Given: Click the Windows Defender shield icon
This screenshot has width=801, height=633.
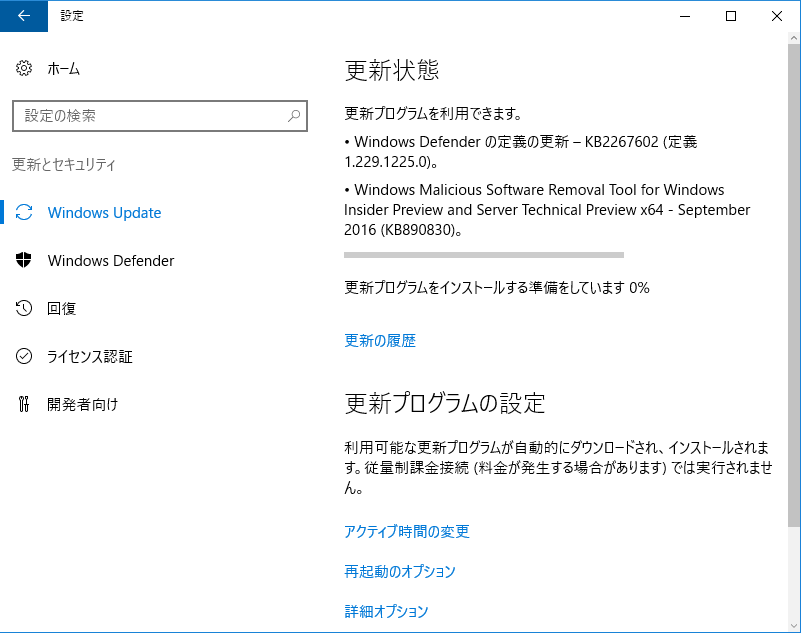Looking at the screenshot, I should (x=23, y=260).
